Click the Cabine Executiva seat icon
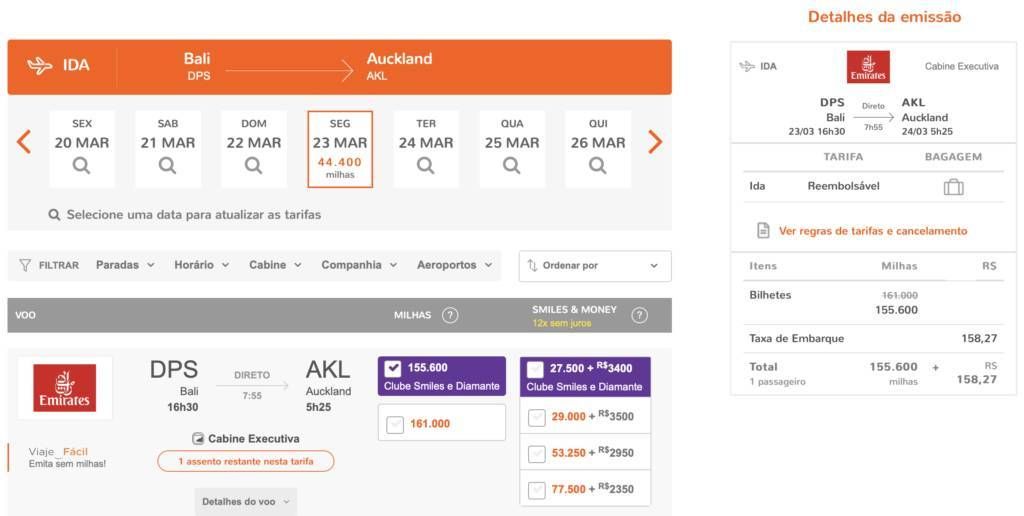Viewport: 1024px width, 516px height. tap(198, 439)
